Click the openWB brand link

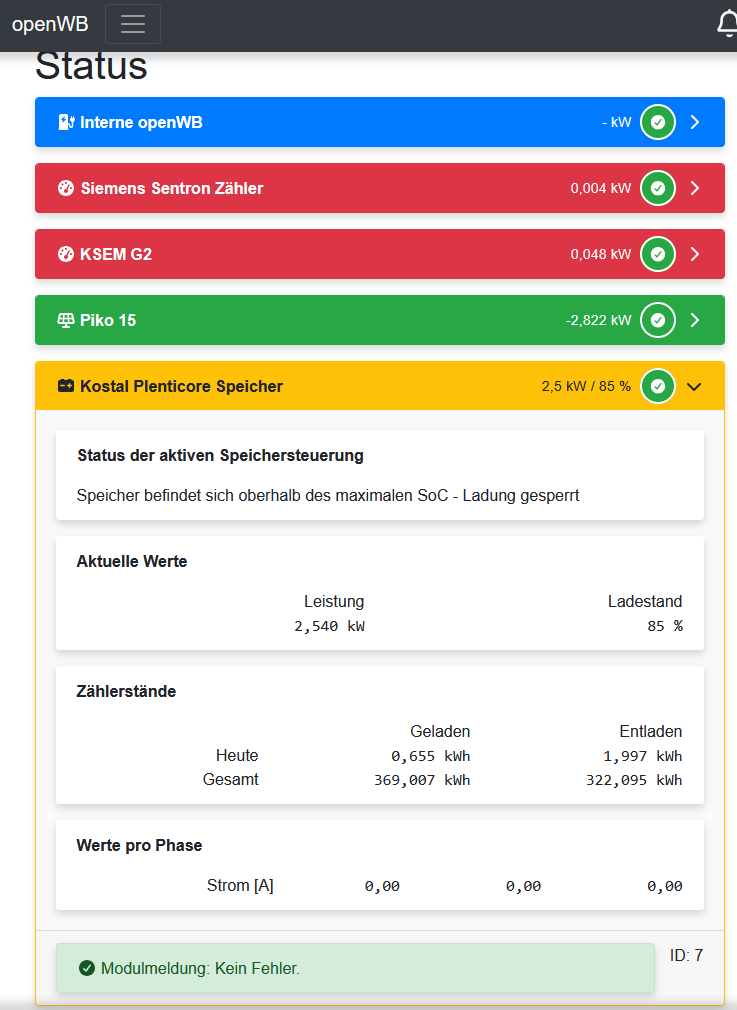tap(50, 25)
